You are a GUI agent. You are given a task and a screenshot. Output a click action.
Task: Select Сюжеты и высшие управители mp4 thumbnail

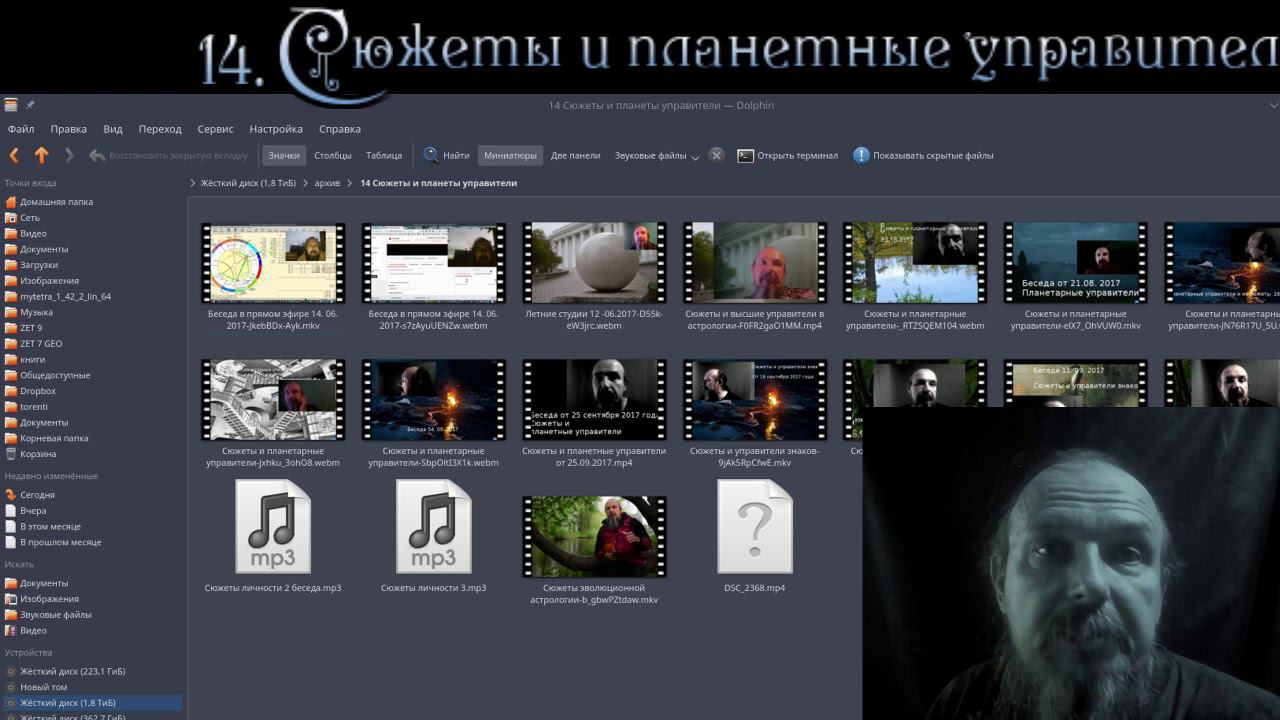[755, 263]
